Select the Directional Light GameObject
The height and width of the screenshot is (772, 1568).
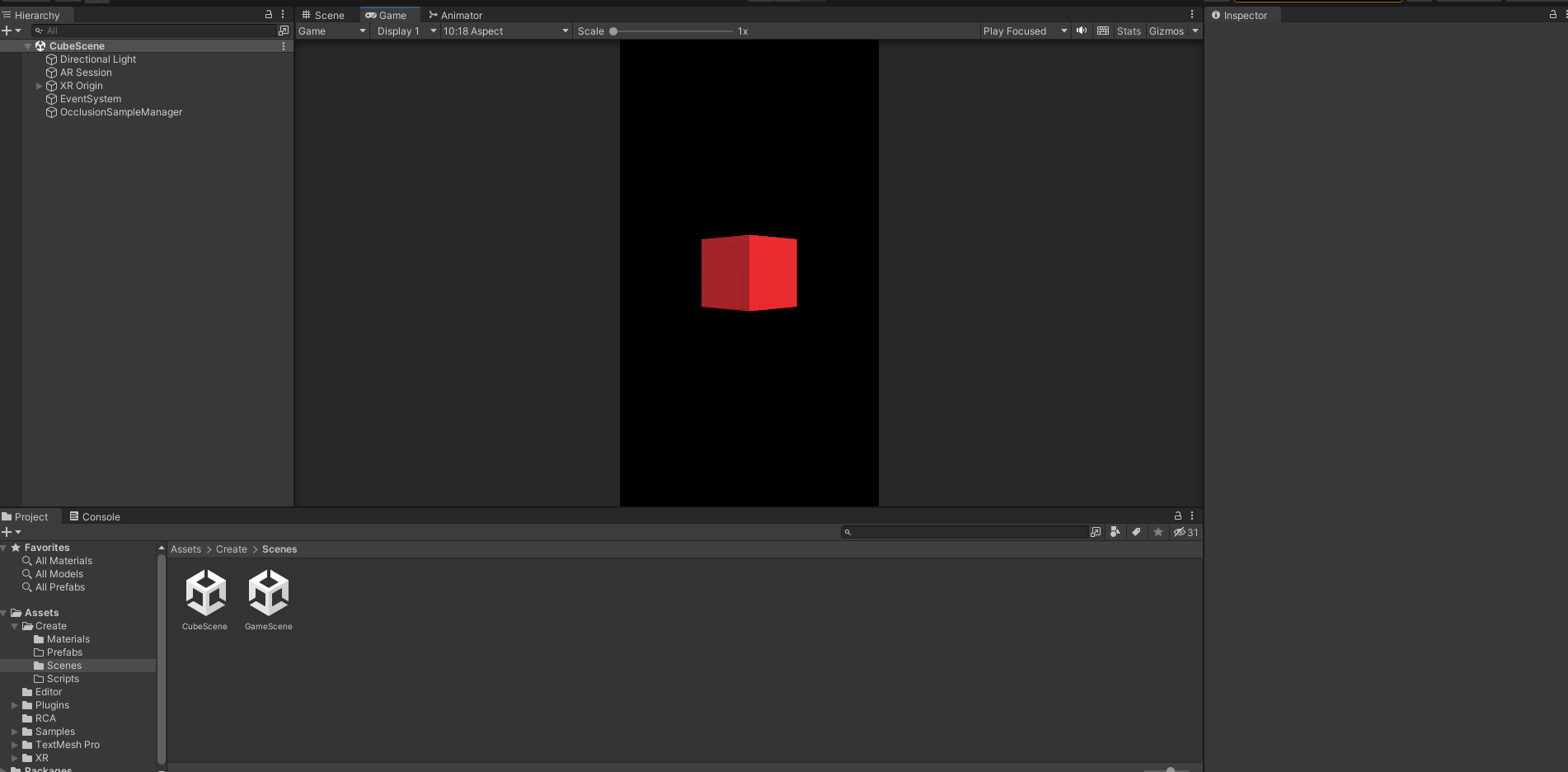97,59
